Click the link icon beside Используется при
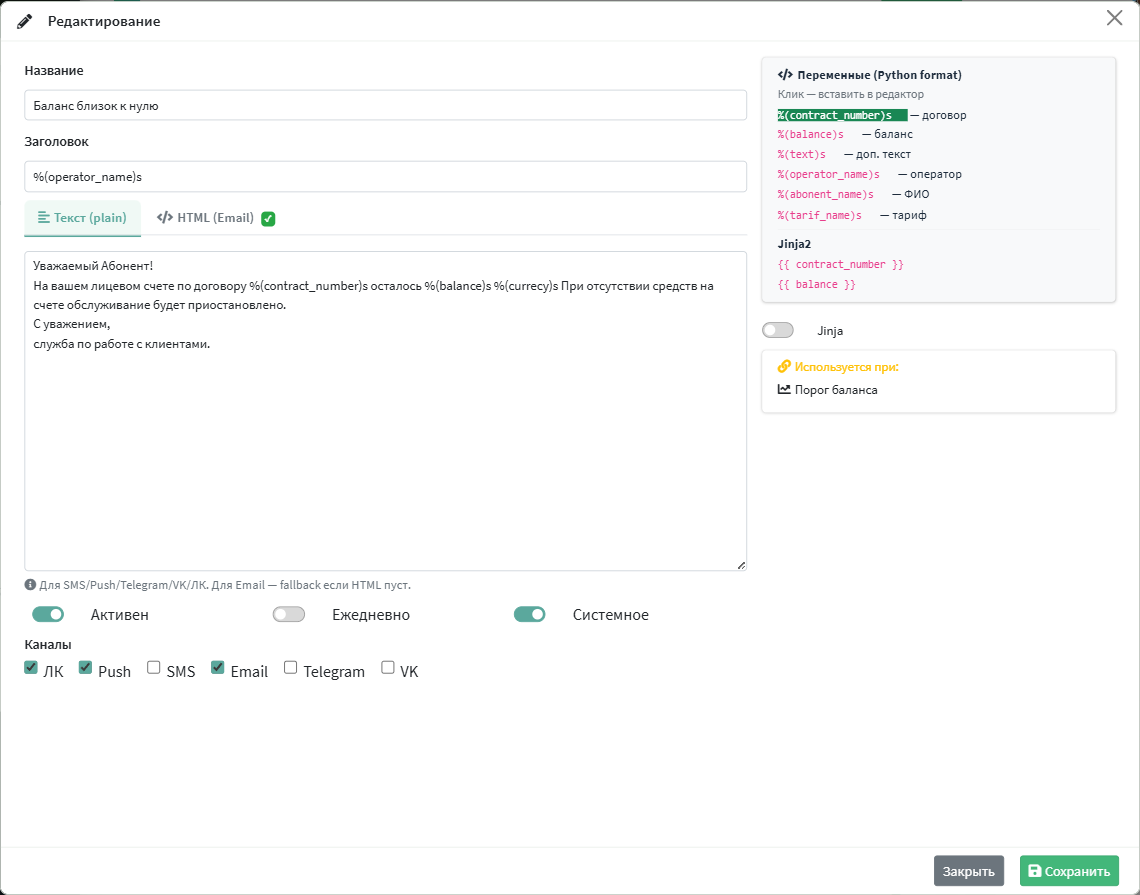1140x895 pixels. click(784, 366)
